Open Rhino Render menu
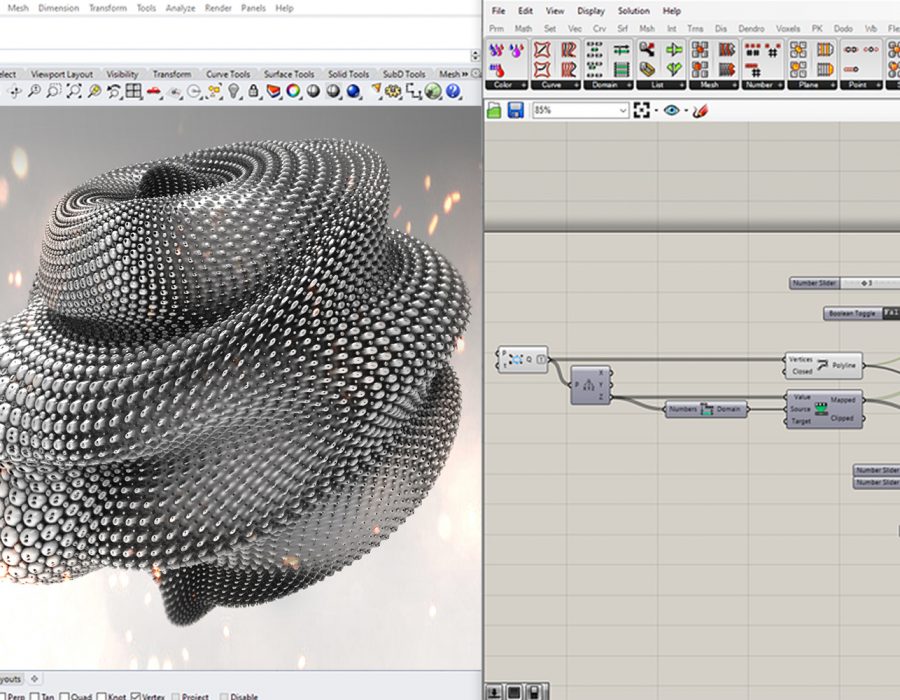The width and height of the screenshot is (900, 700). tap(218, 8)
